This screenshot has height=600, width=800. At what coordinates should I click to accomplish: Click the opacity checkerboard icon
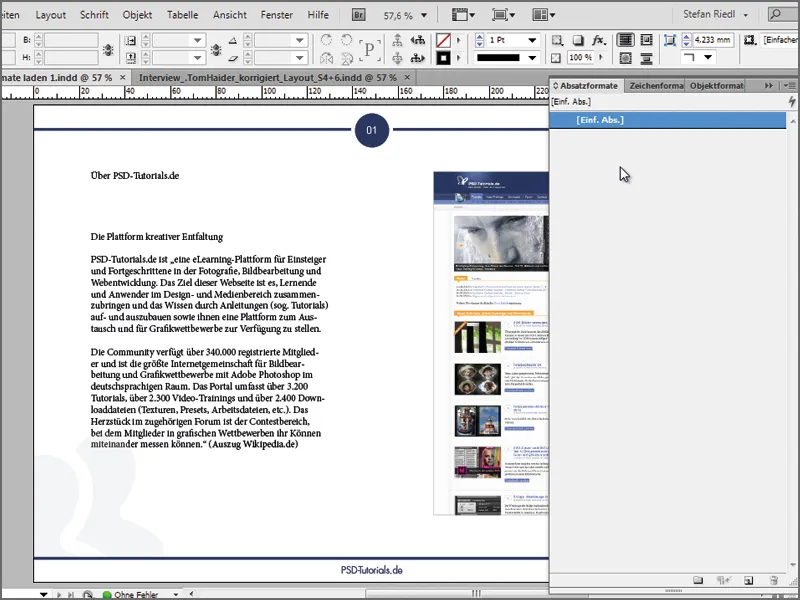tap(557, 58)
